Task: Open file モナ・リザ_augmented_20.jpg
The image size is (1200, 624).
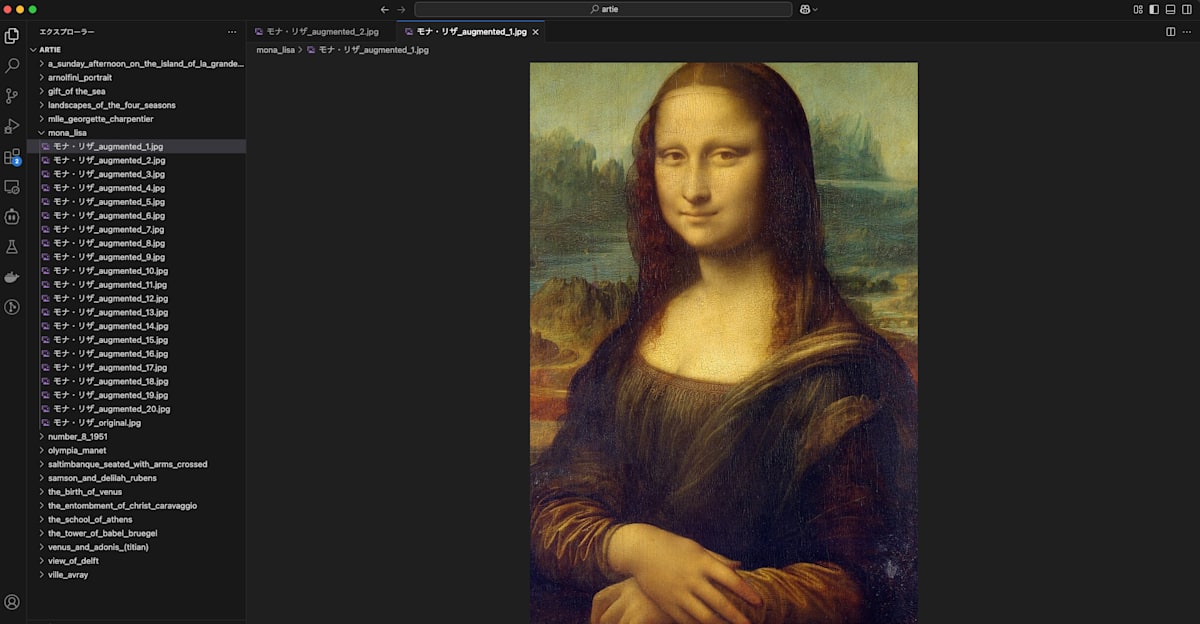Action: 136,409
